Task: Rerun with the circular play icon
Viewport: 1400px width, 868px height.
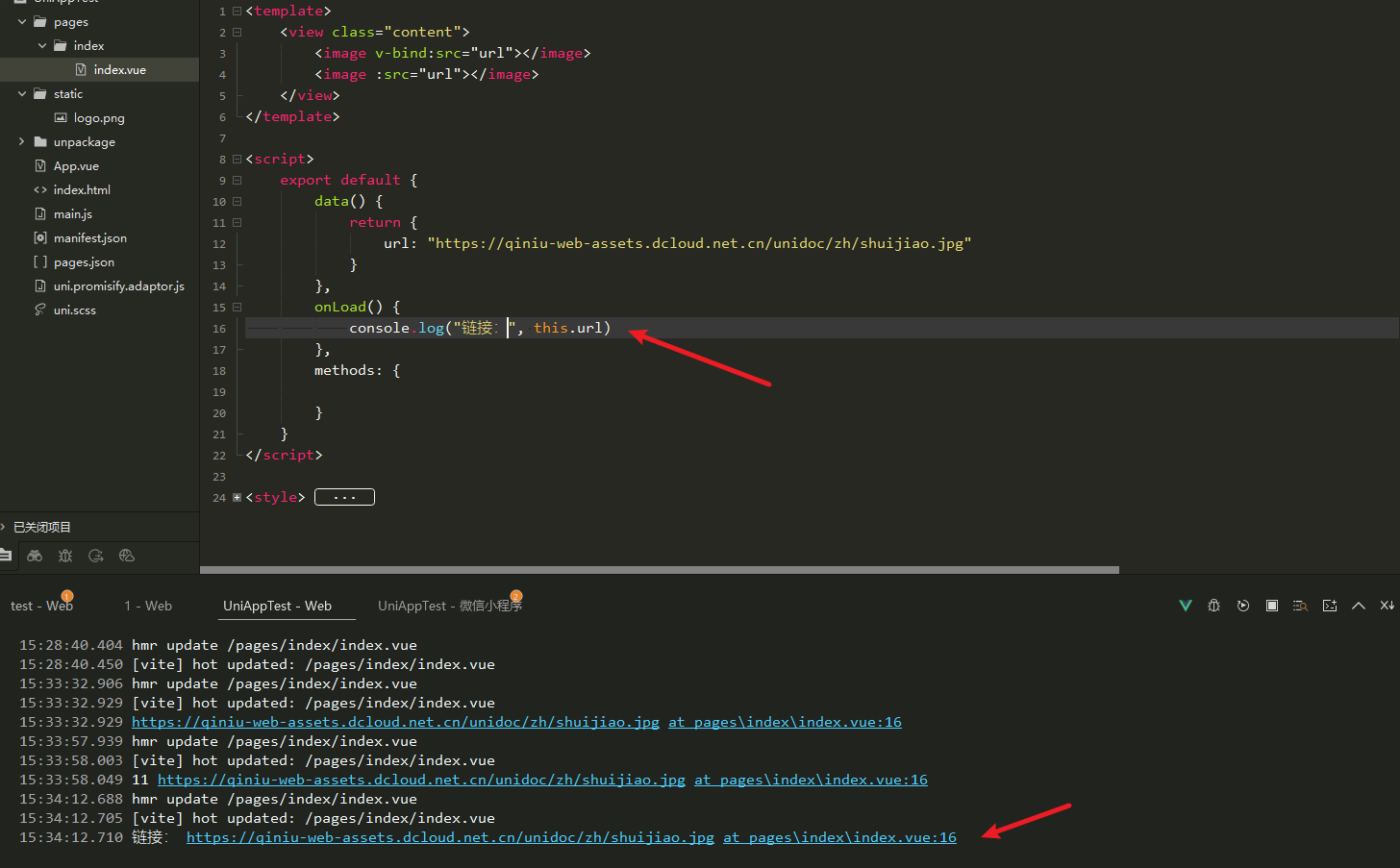Action: [1243, 606]
